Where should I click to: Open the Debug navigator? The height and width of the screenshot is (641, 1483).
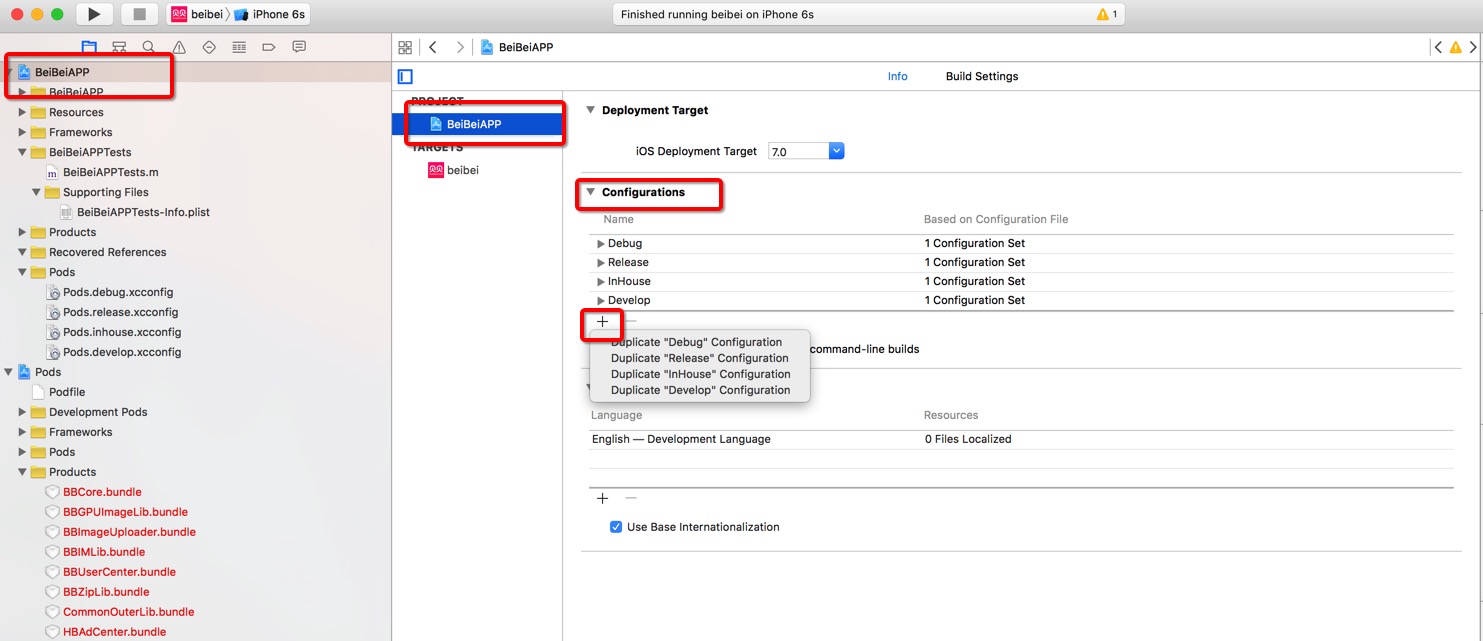click(x=239, y=47)
